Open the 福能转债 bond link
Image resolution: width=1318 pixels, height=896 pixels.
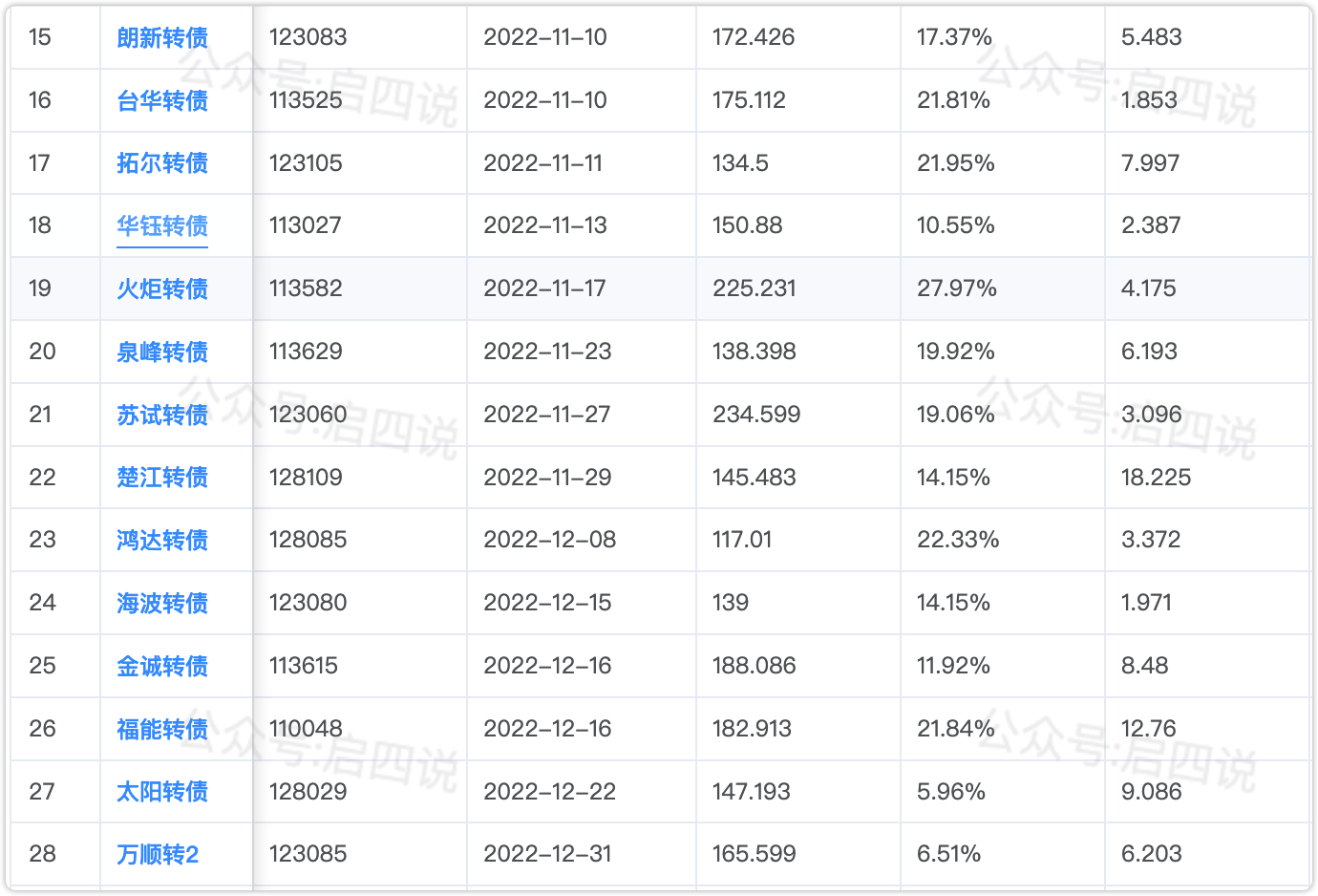162,729
